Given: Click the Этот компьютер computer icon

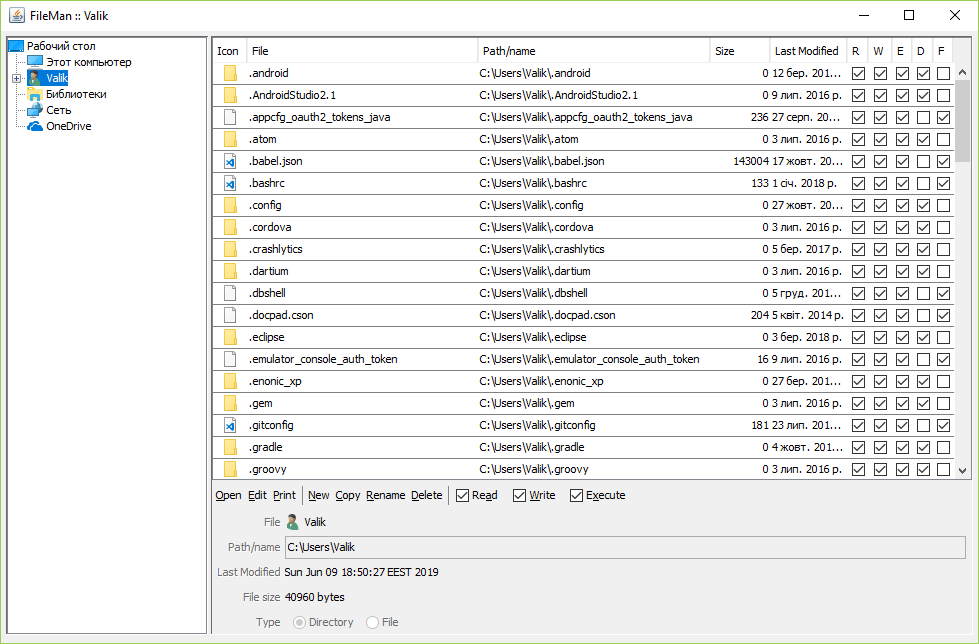Looking at the screenshot, I should coord(36,61).
